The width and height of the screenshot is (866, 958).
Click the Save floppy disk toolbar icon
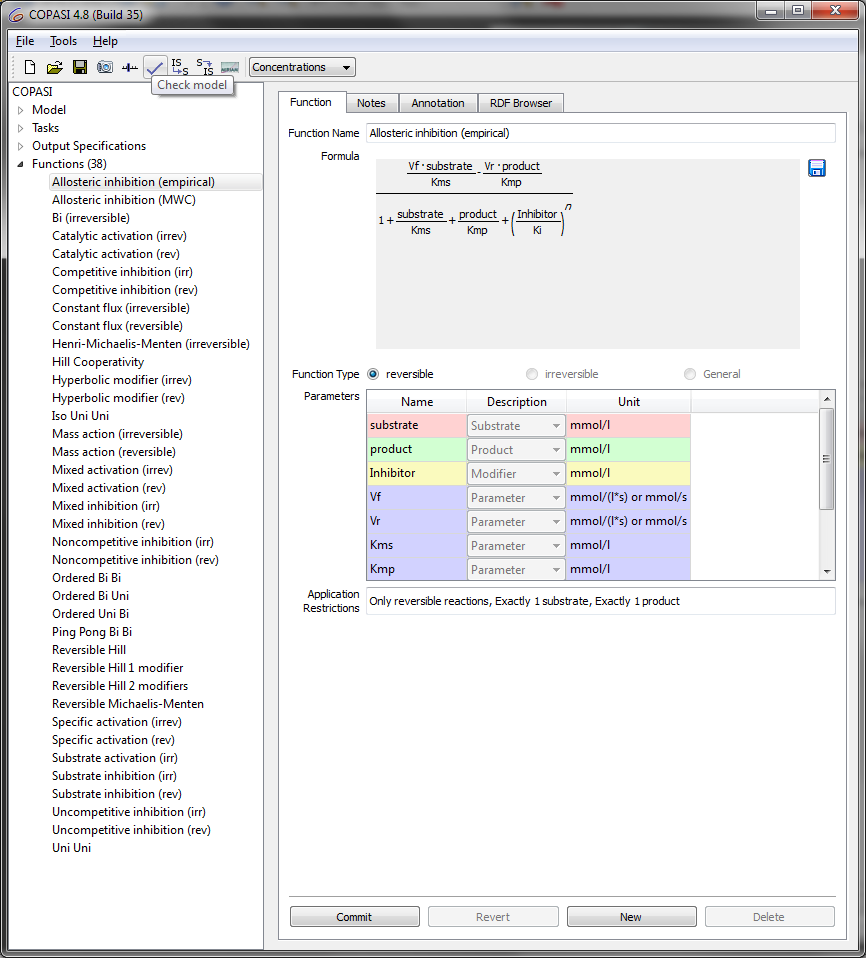[79, 67]
